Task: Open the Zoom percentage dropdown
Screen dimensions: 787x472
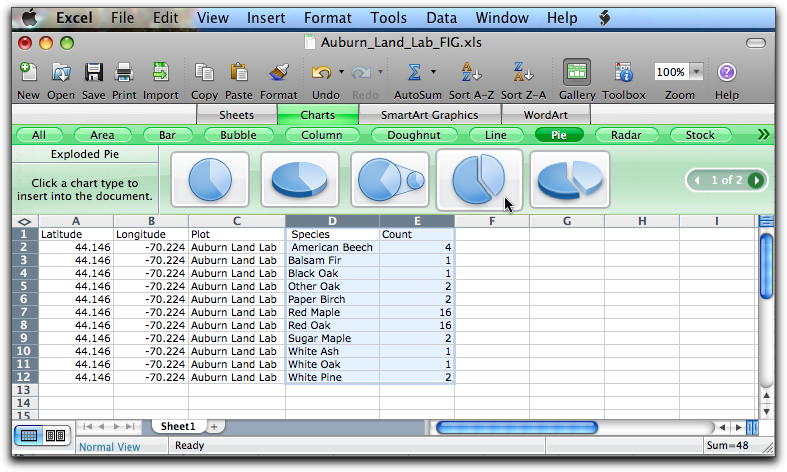Action: tap(696, 72)
